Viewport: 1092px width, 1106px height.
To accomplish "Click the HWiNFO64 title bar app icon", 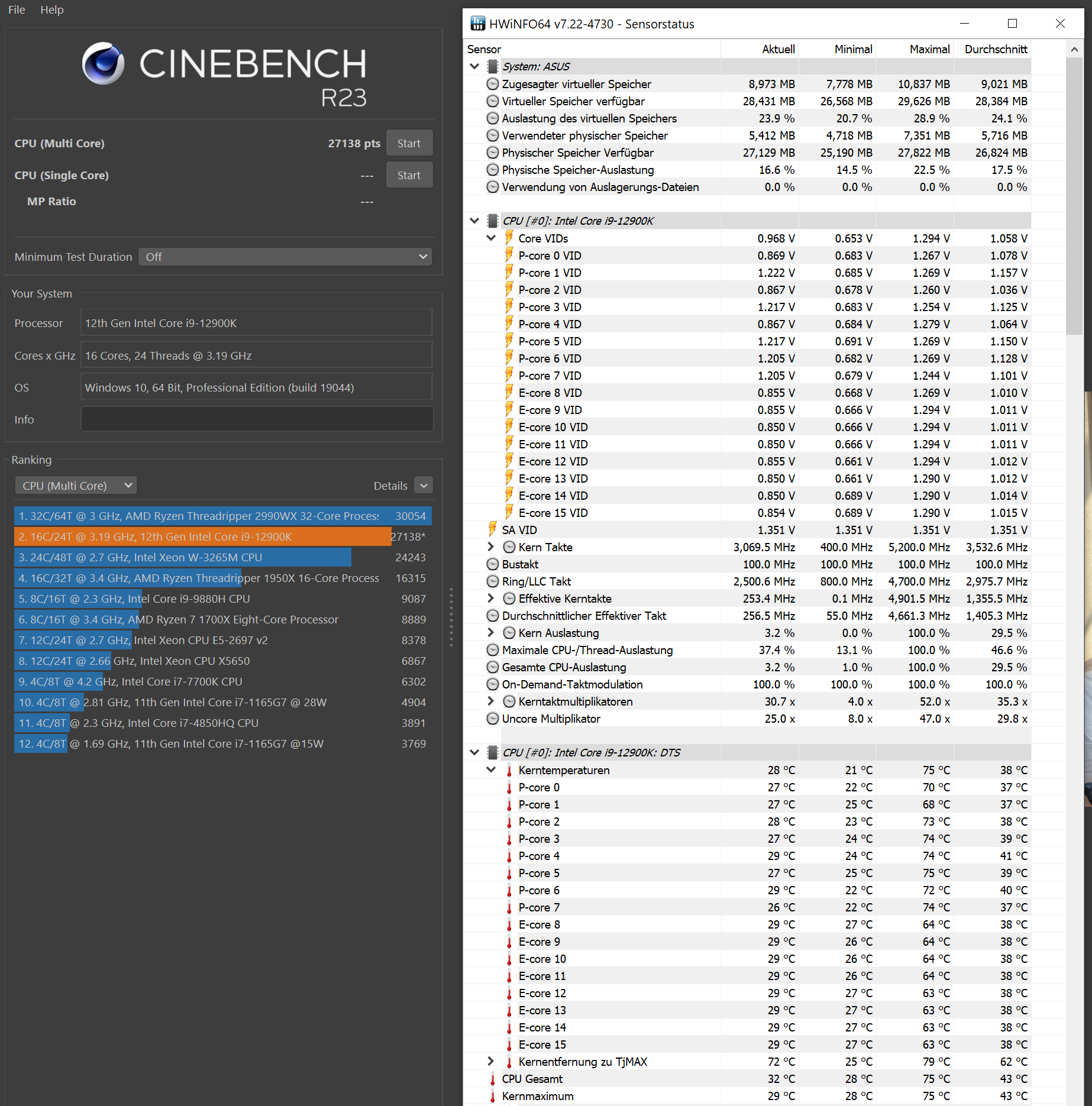I will pos(477,24).
